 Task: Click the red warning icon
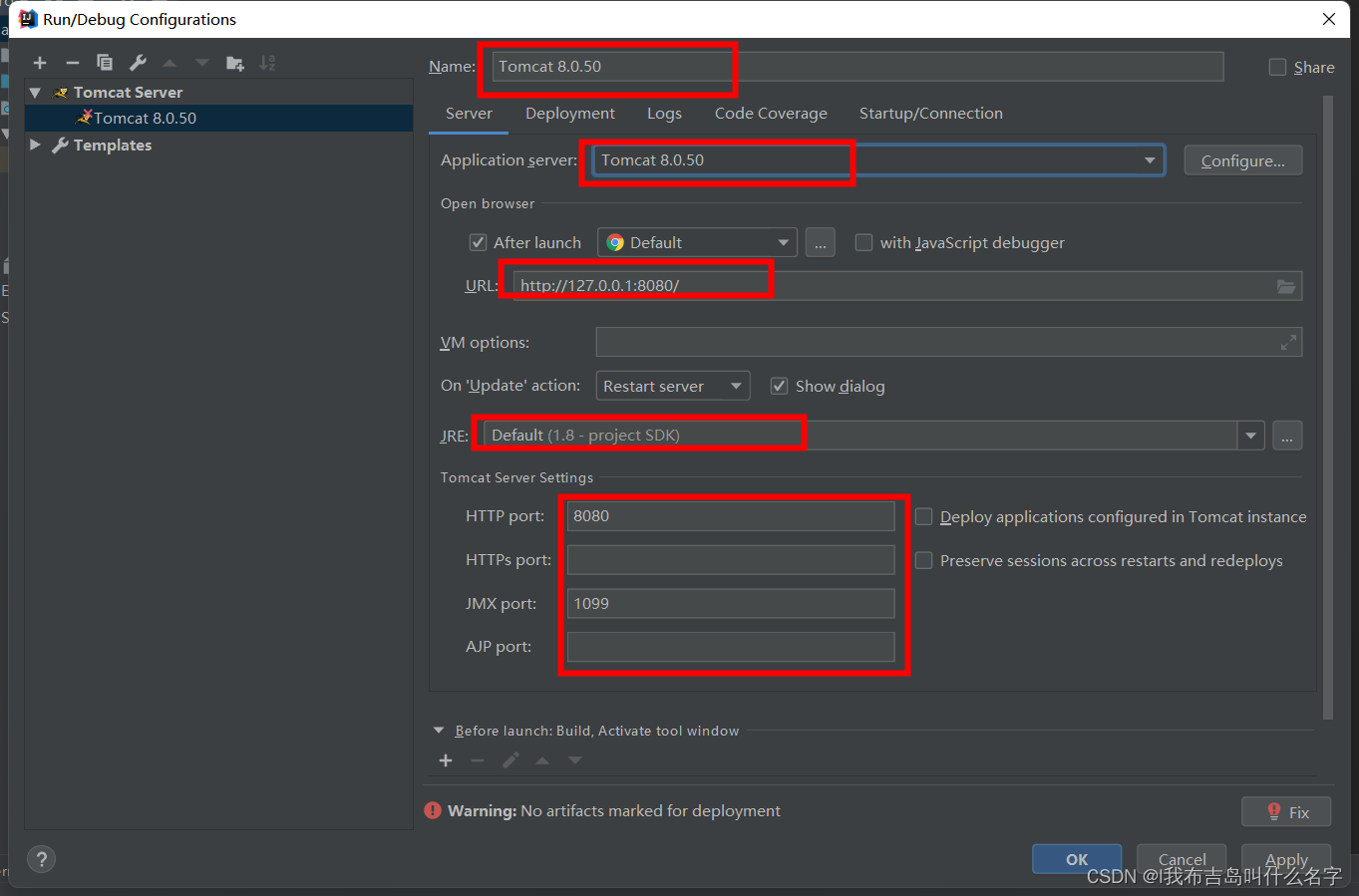pos(433,810)
